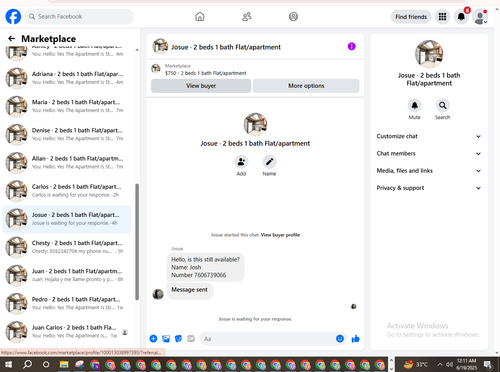The image size is (500, 372).
Task: Open the Notifications bell icon
Action: click(x=461, y=16)
